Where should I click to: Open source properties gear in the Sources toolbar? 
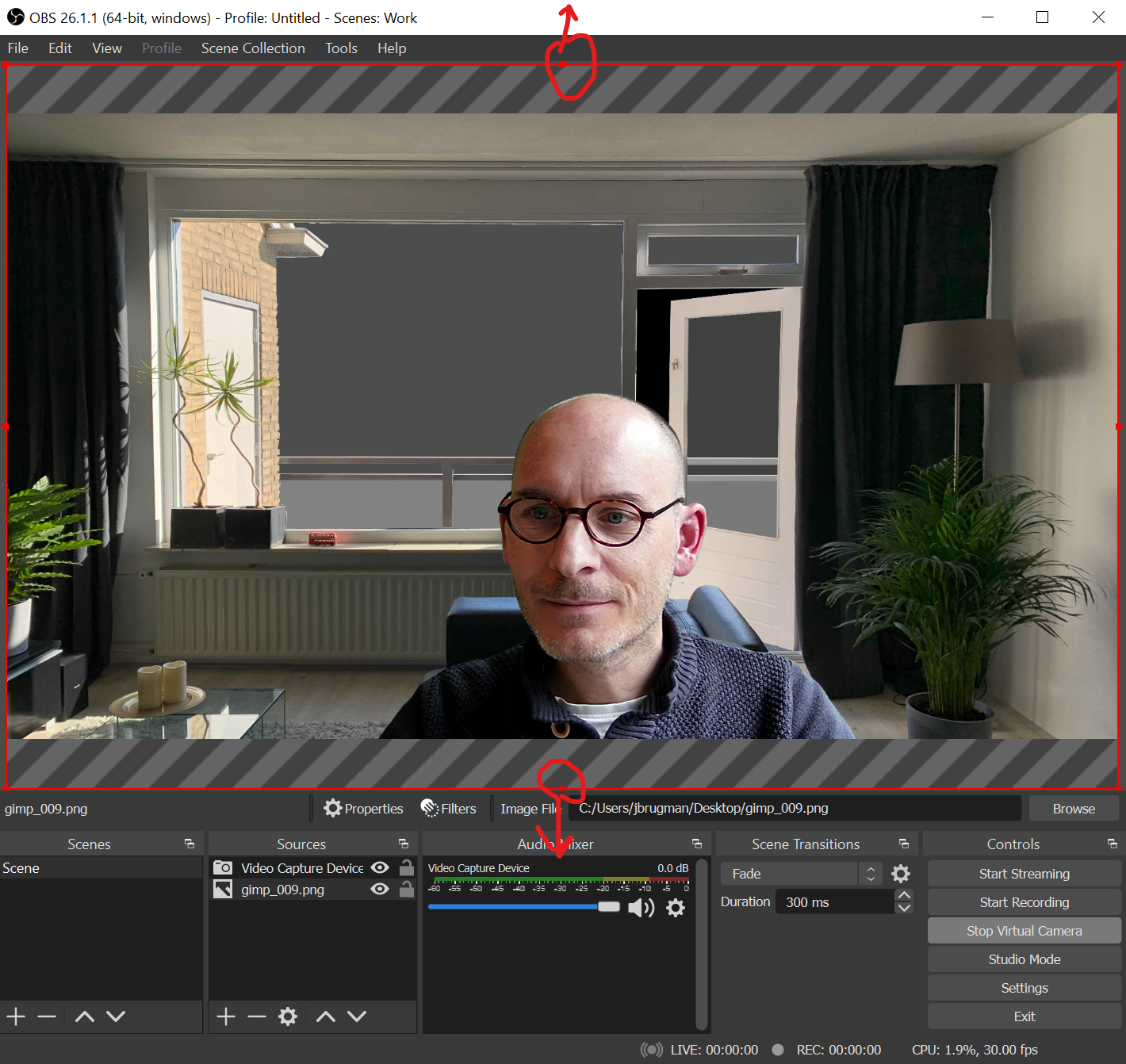point(288,1016)
